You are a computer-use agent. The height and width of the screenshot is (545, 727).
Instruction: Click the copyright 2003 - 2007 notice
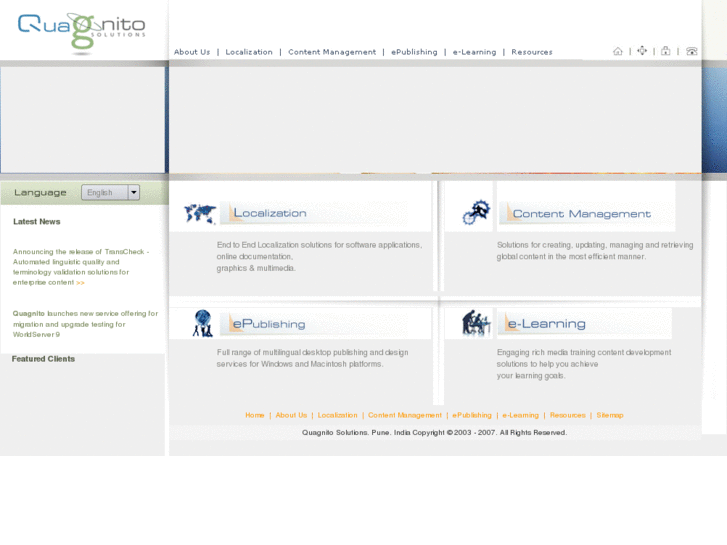click(434, 432)
